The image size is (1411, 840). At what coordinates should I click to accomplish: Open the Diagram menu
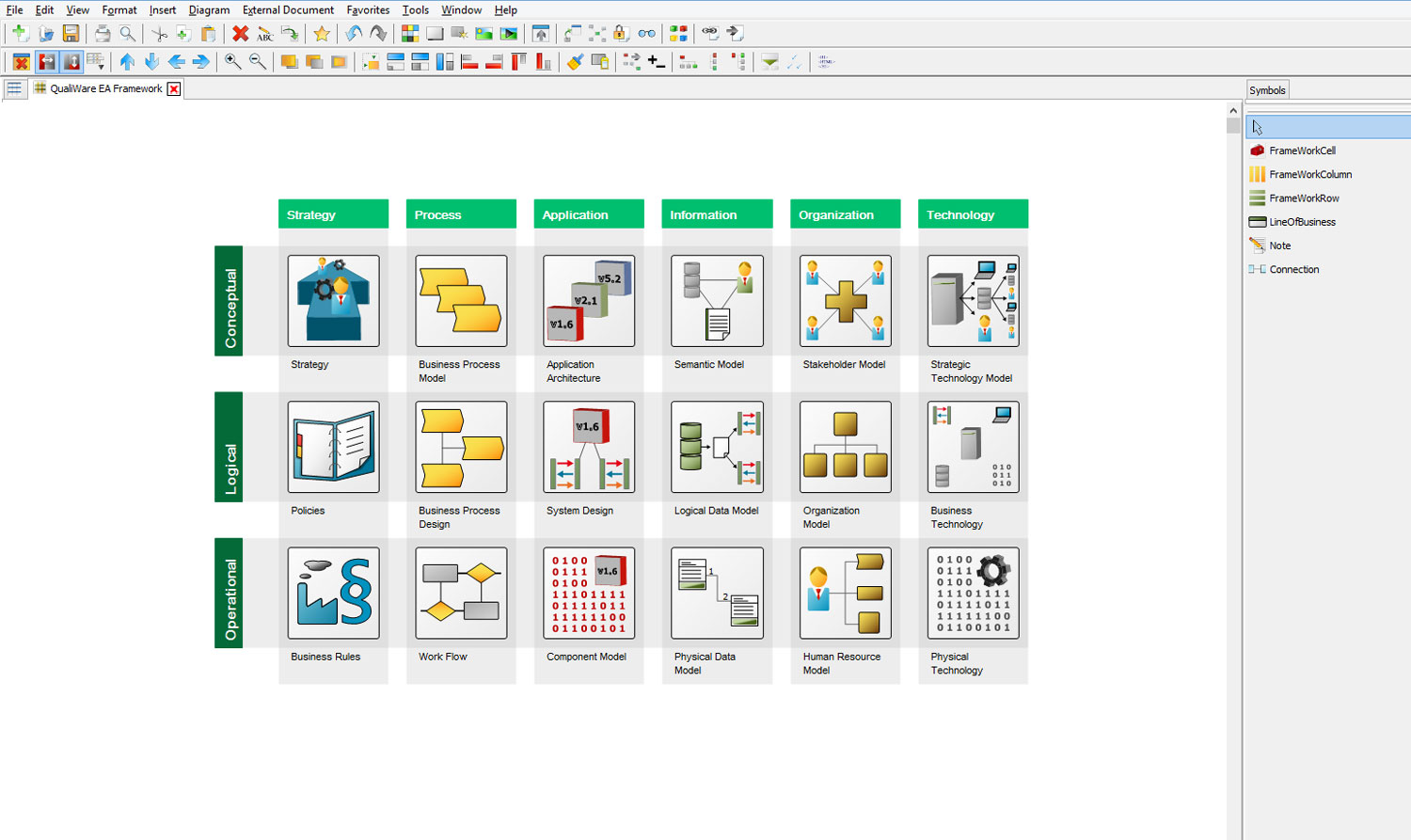coord(209,10)
